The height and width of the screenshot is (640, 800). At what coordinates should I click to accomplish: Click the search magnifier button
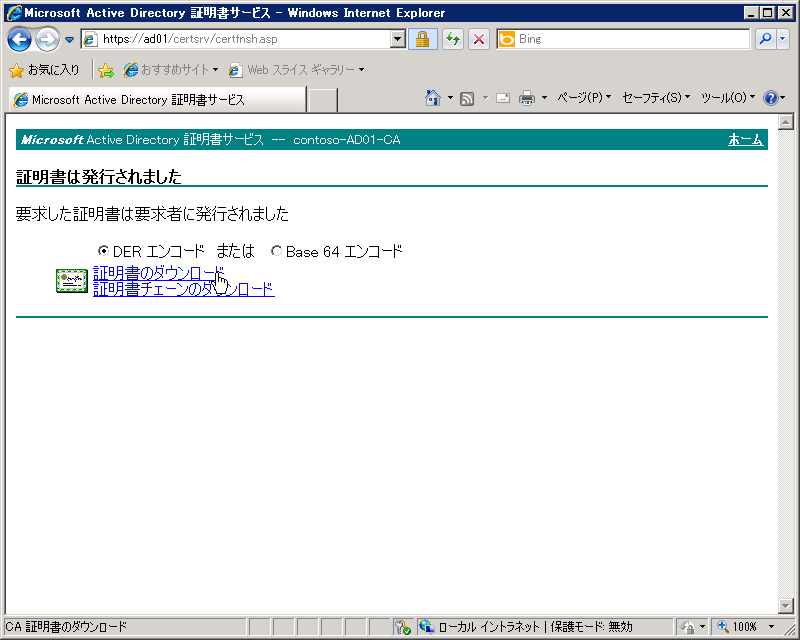tap(765, 39)
